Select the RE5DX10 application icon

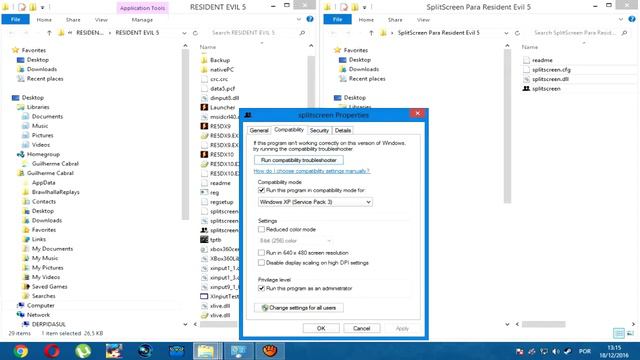coord(204,154)
